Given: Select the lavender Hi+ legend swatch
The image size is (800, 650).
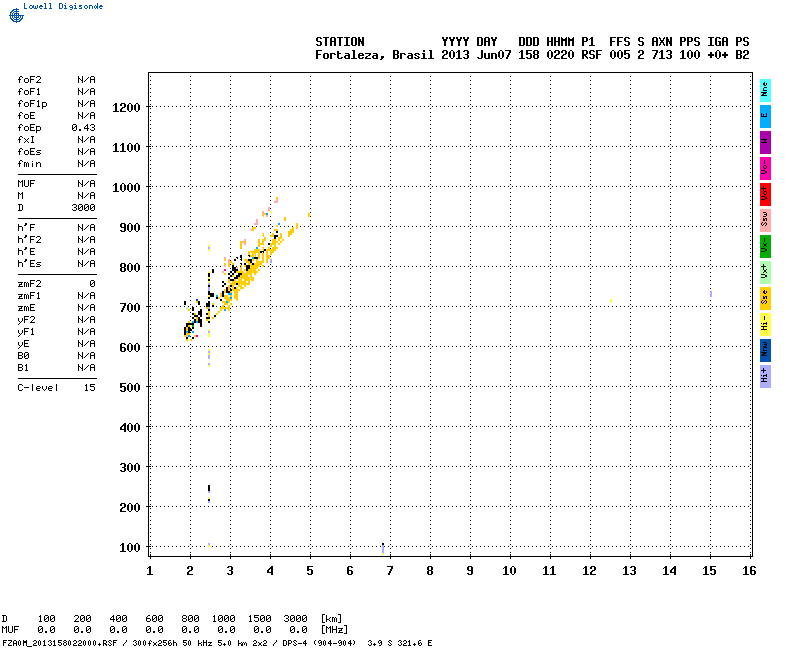Looking at the screenshot, I should [765, 376].
